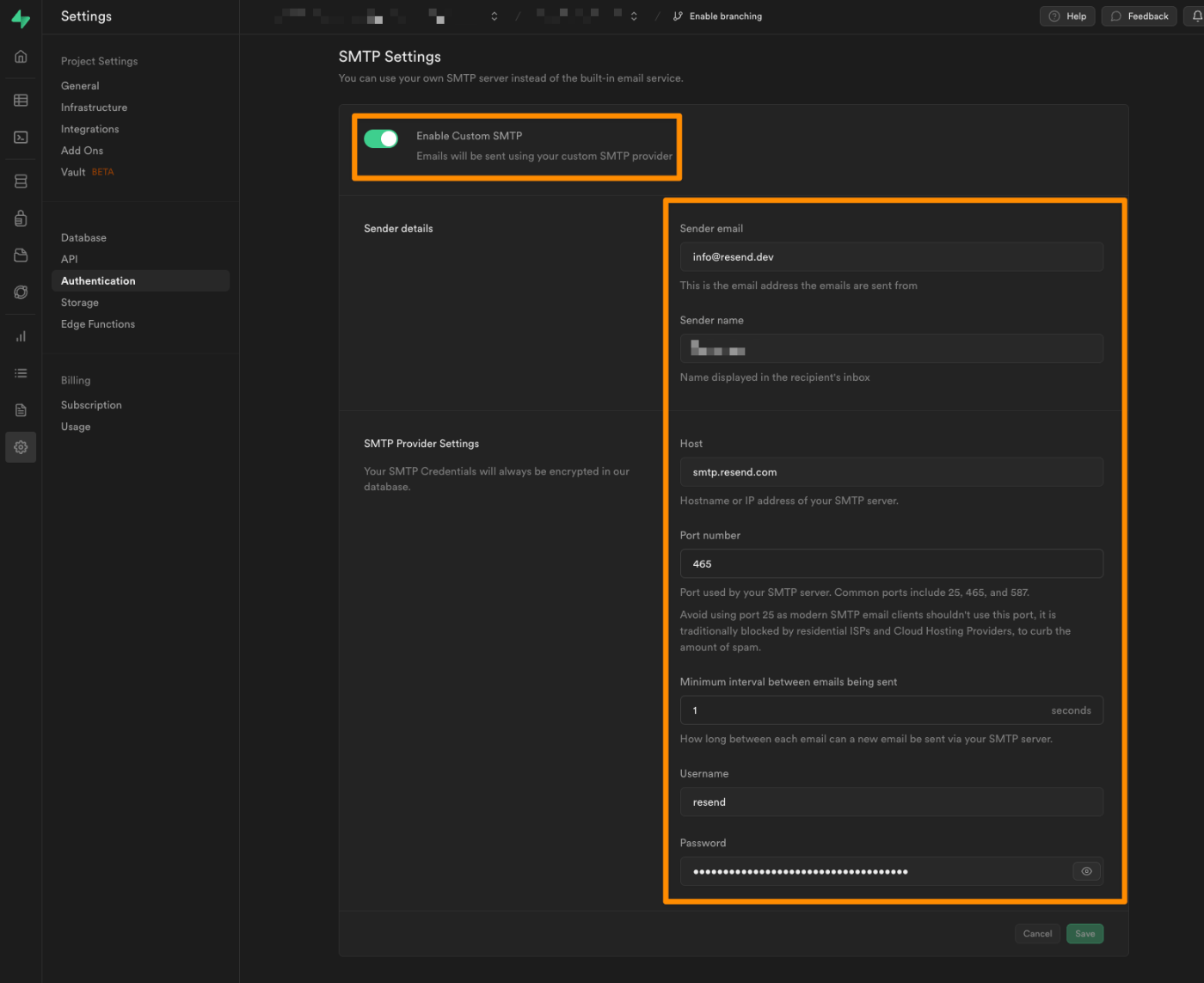The width and height of the screenshot is (1204, 983).
Task: Open the Edge Functions sidebar icon
Action: point(21,292)
